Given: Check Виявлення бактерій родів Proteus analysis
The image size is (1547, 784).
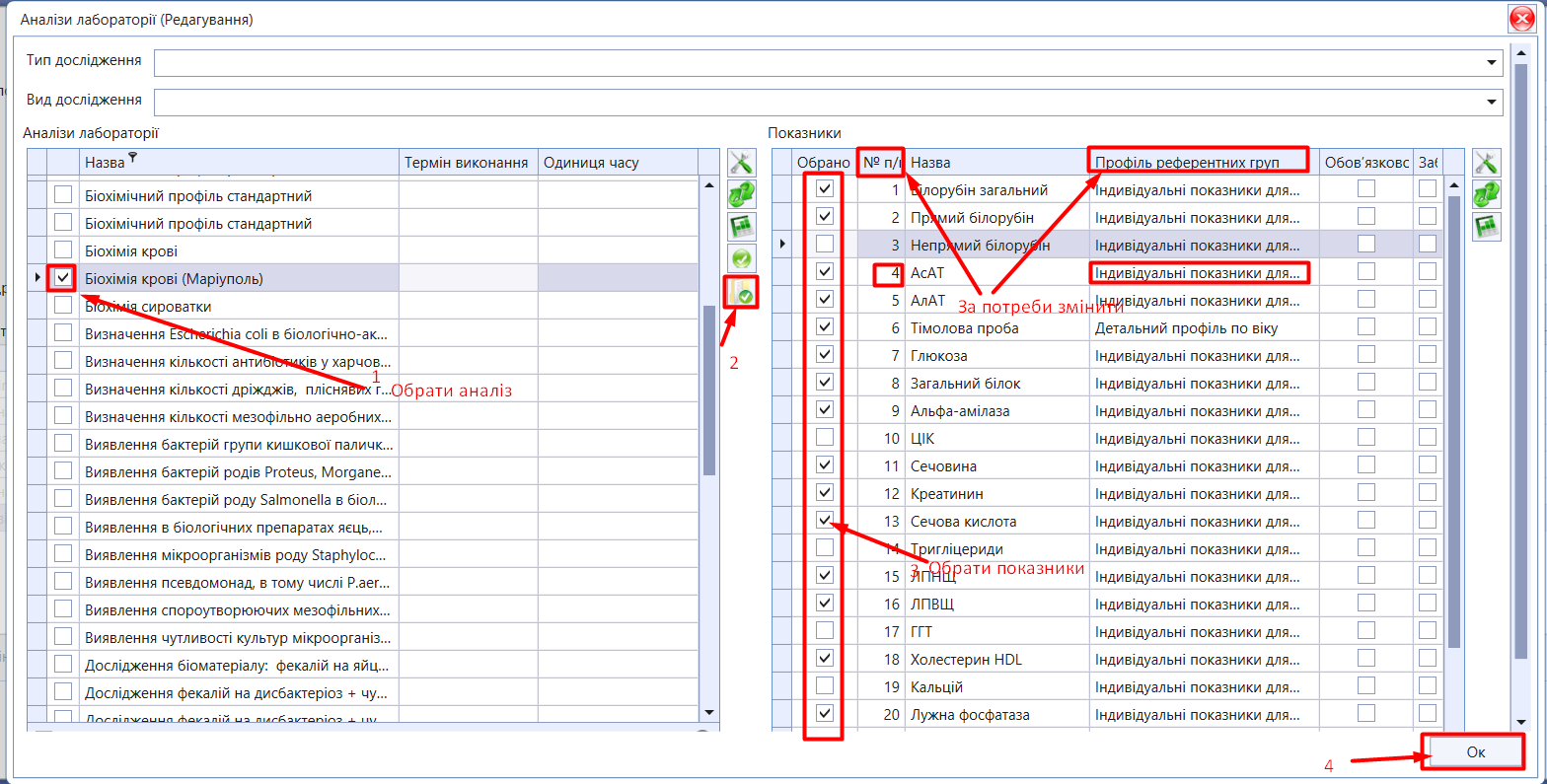Looking at the screenshot, I should pos(63,471).
